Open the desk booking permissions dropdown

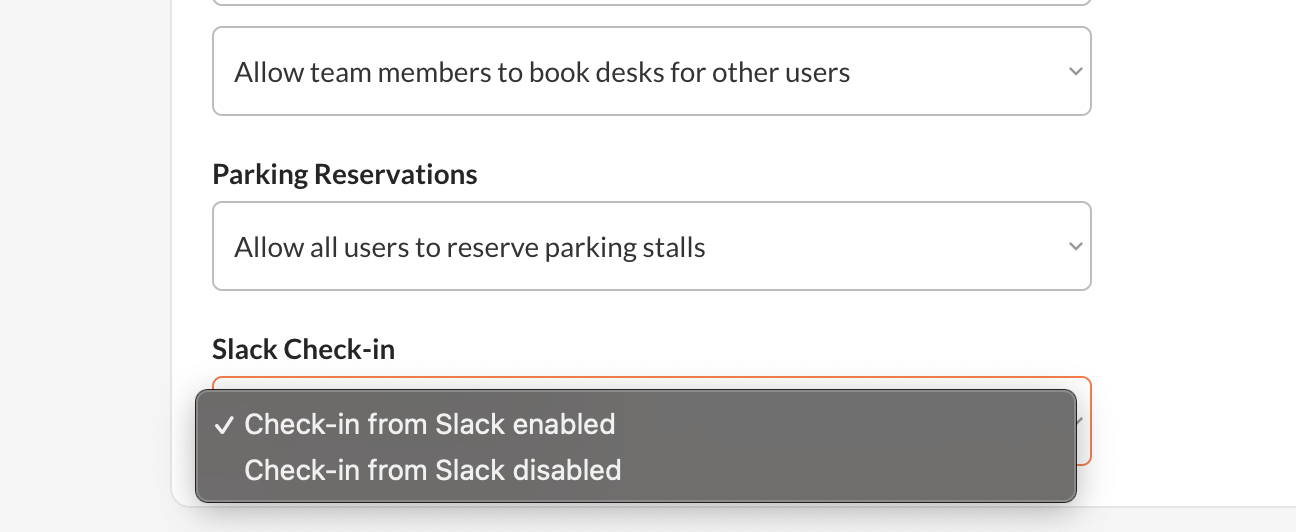pyautogui.click(x=650, y=72)
